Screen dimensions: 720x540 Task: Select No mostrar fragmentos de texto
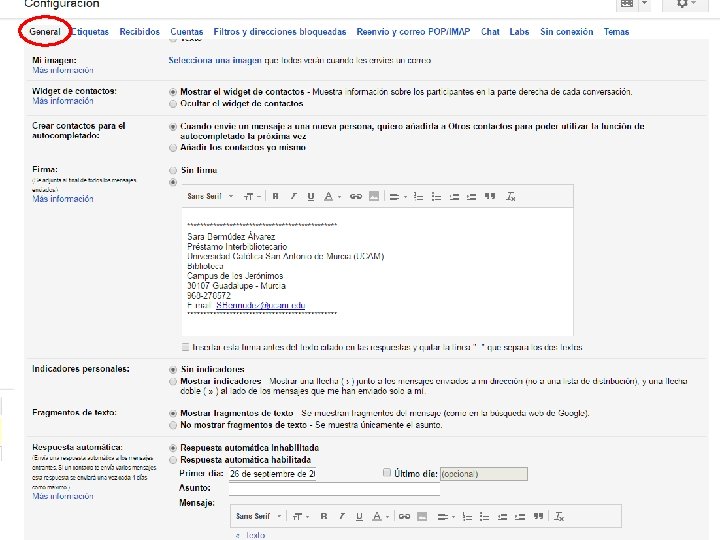pos(173,425)
